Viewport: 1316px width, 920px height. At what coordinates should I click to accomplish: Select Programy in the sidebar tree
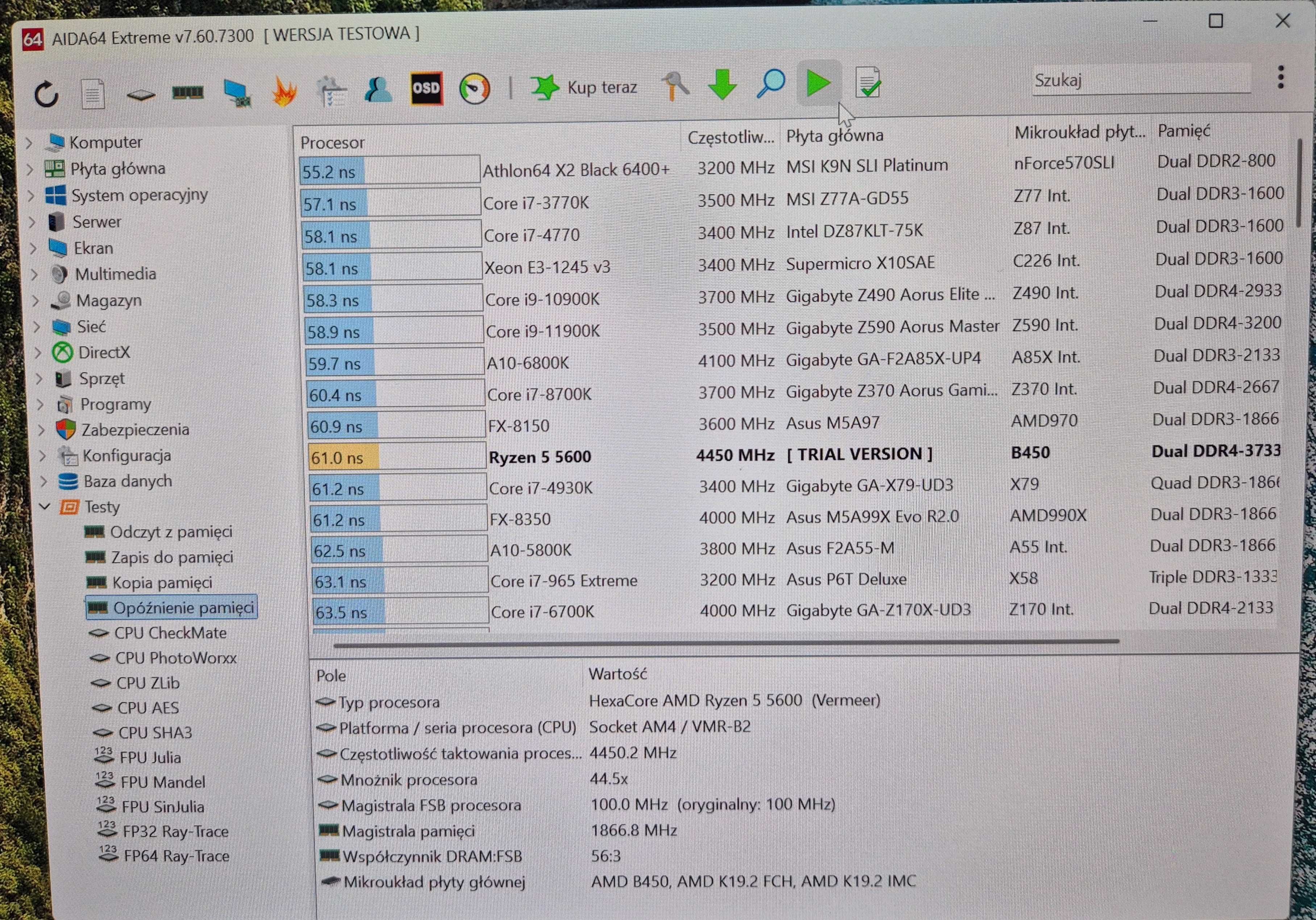[x=115, y=405]
